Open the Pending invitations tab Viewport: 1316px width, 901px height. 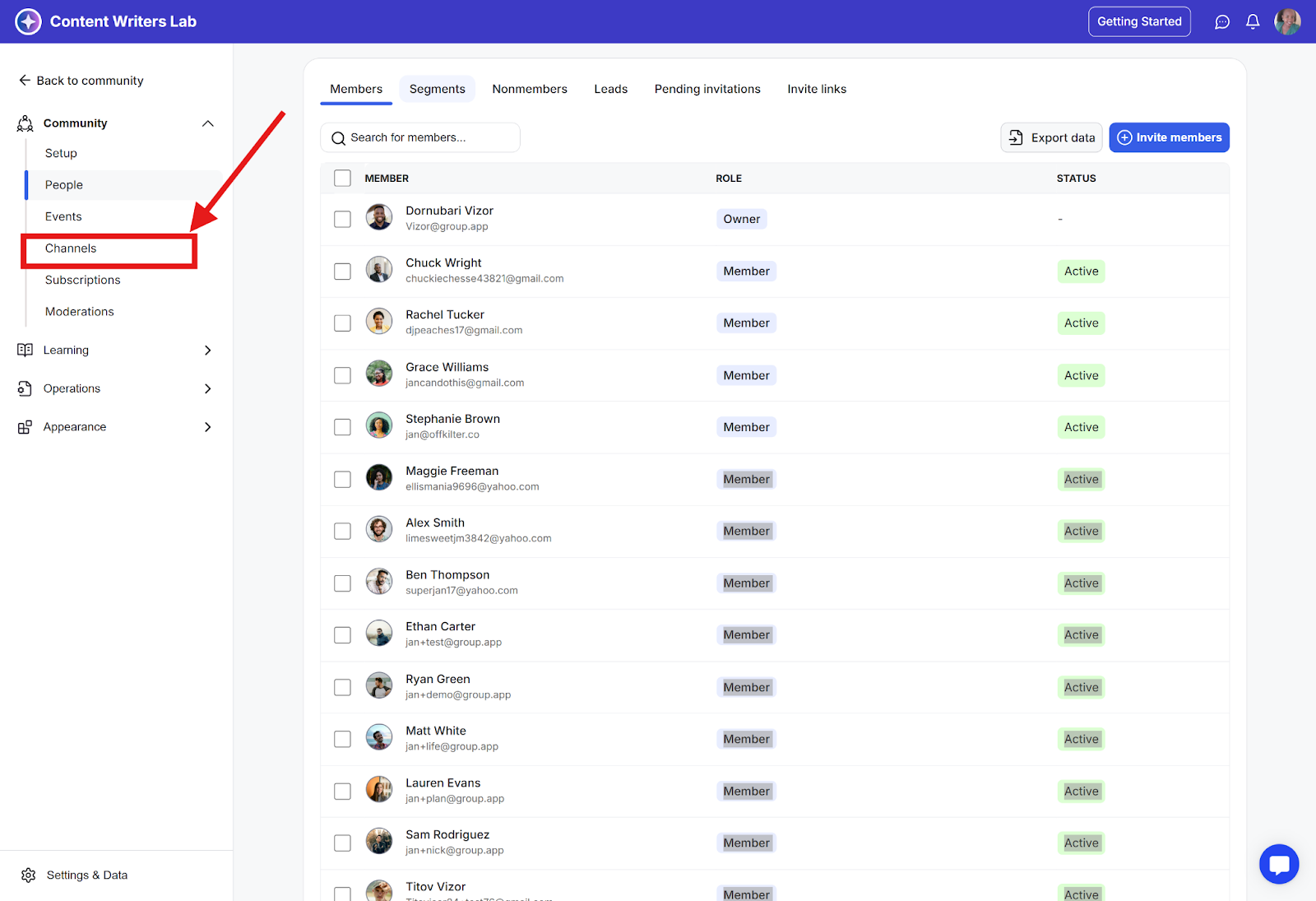[x=707, y=89]
